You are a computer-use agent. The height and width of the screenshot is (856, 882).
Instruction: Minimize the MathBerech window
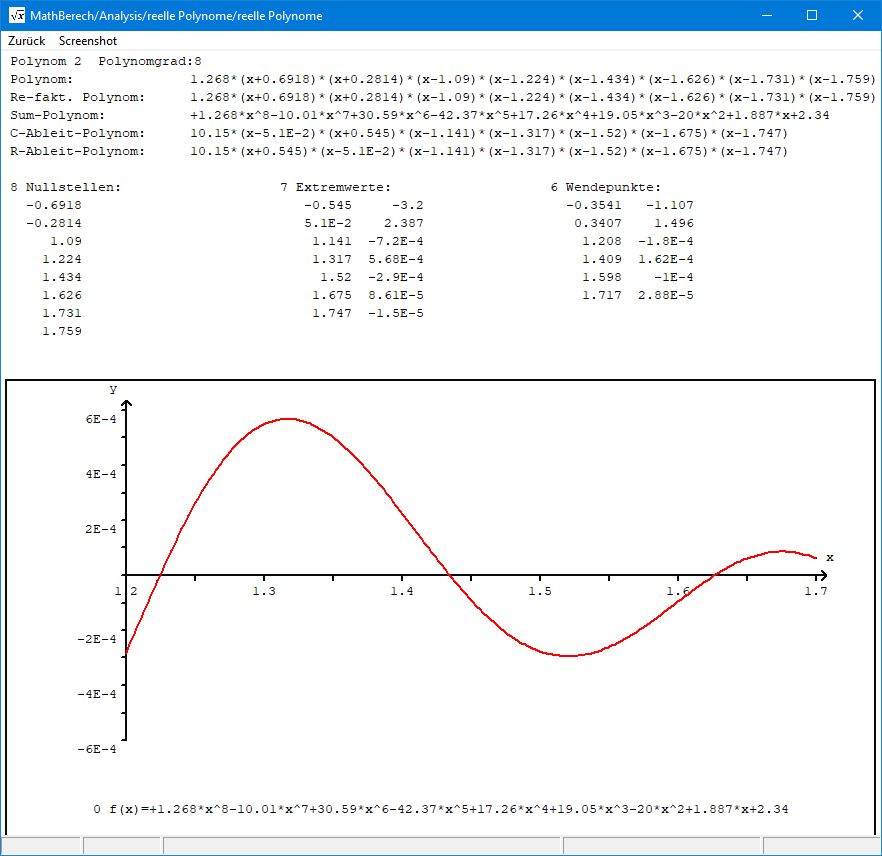766,16
